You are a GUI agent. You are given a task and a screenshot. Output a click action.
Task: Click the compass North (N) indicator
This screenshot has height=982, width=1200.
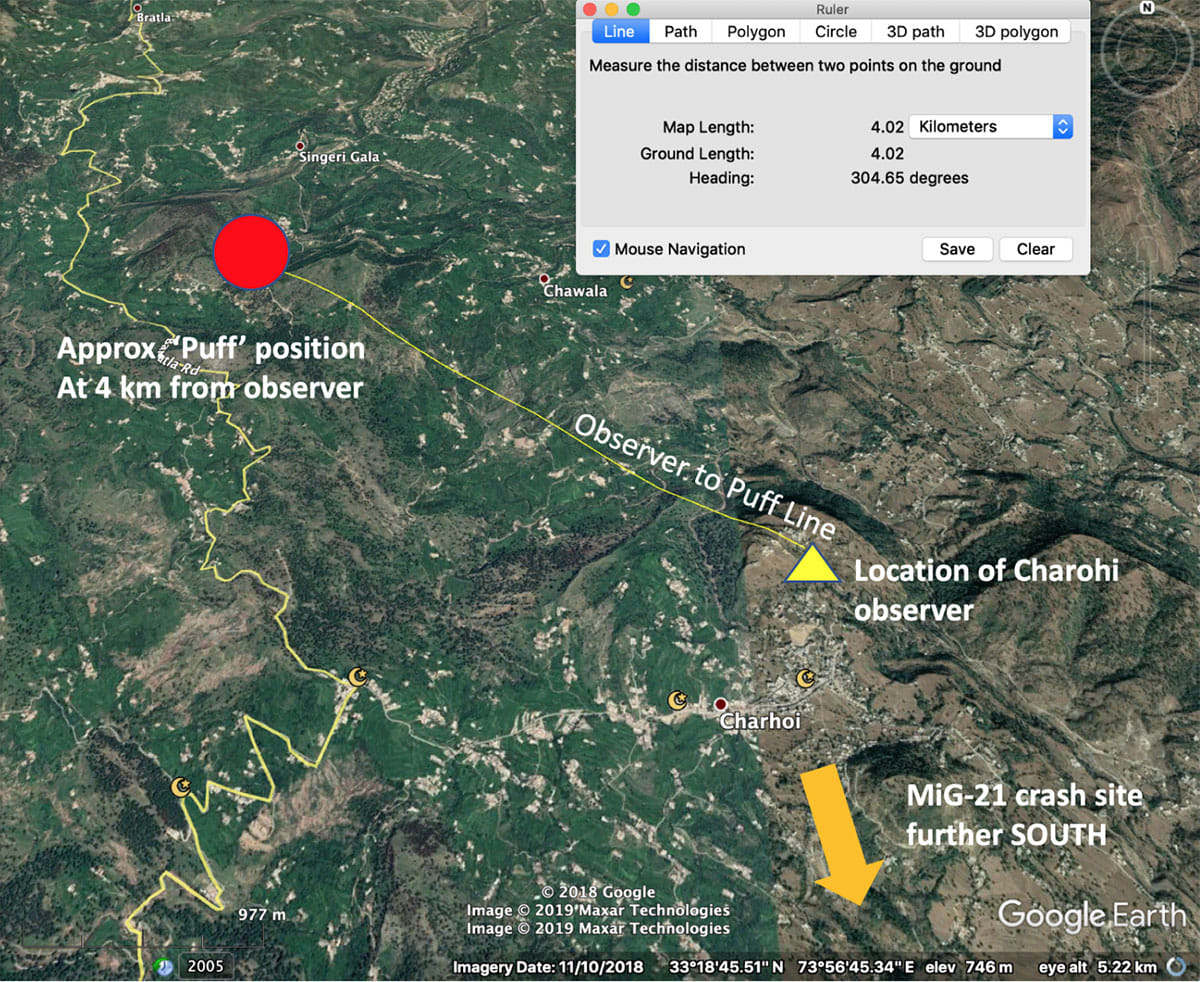tap(1146, 8)
